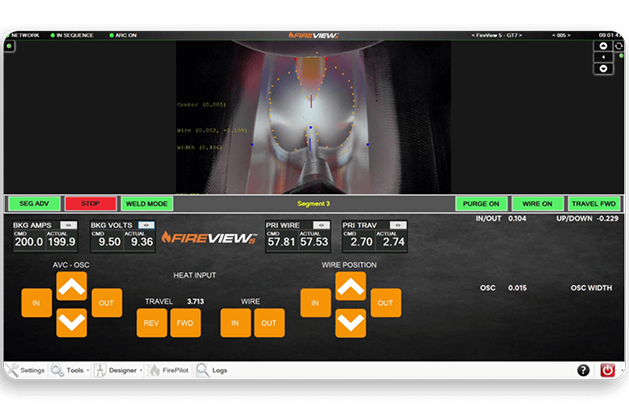Viewport: 629px width, 416px height.
Task: Click the Segment 3 status label
Action: point(314,203)
